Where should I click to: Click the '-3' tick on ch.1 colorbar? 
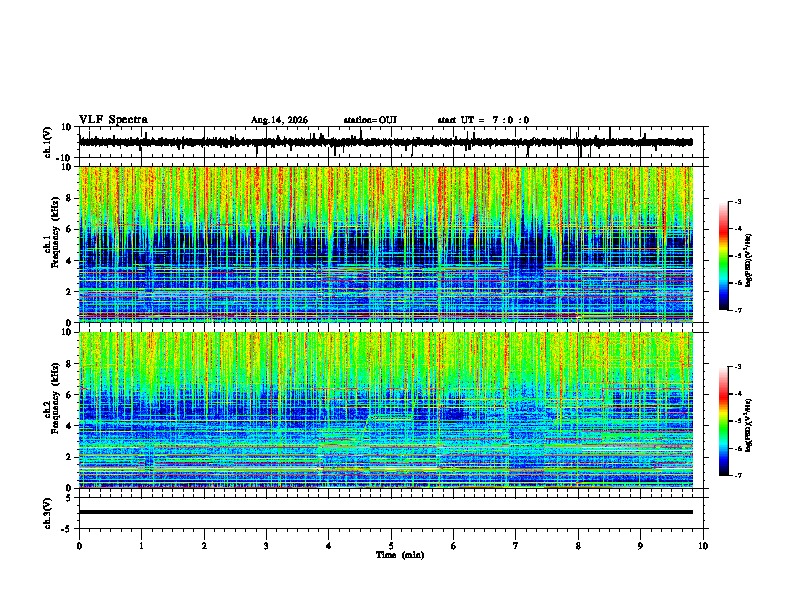click(738, 202)
